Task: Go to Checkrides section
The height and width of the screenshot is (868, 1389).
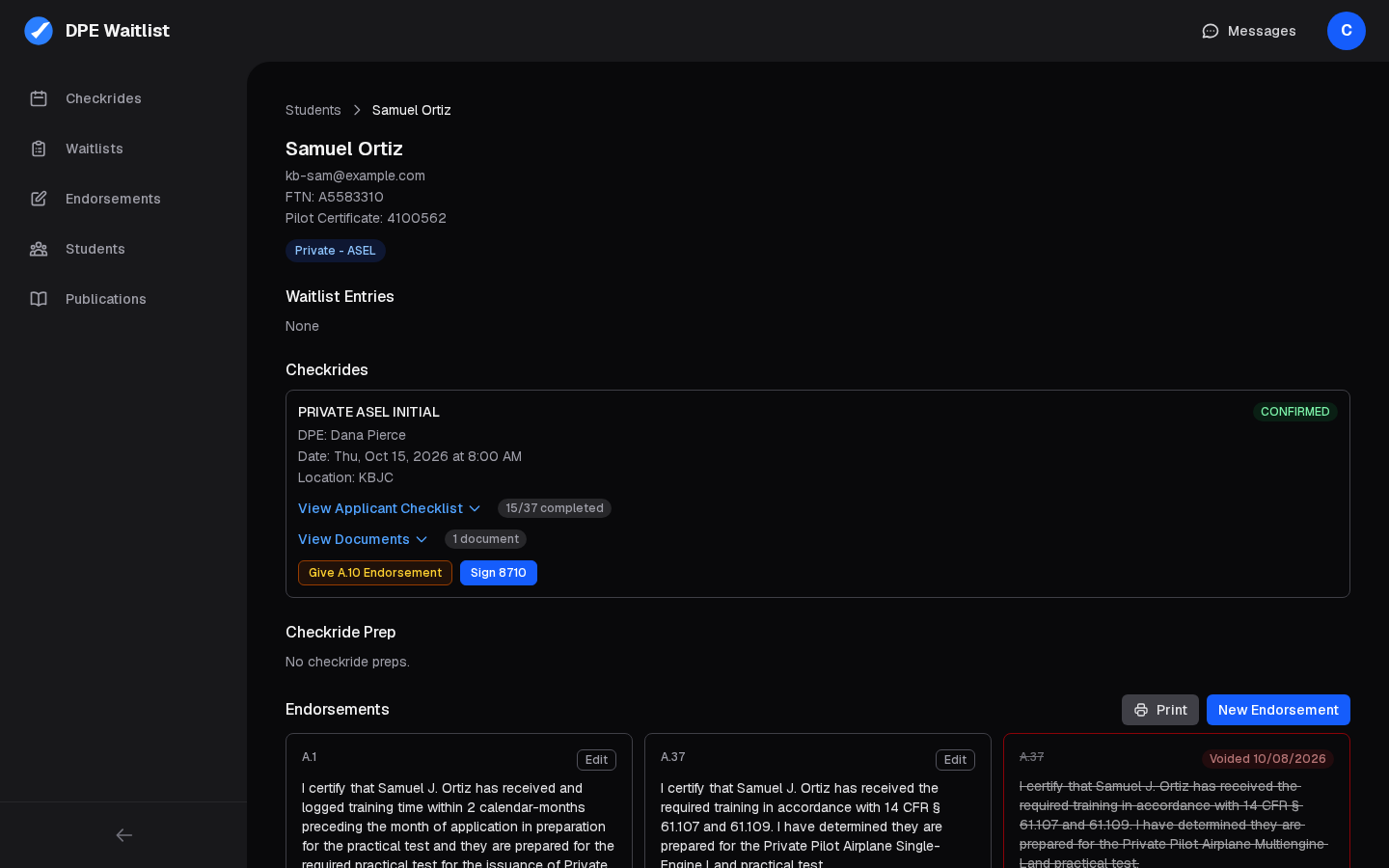Action: click(x=103, y=98)
